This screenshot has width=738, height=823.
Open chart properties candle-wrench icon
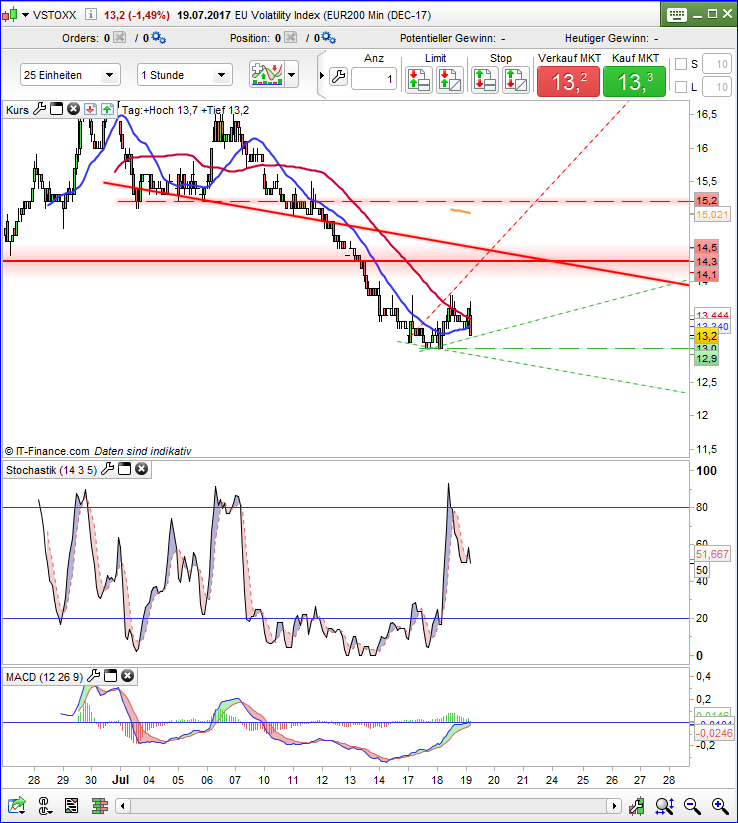637,805
